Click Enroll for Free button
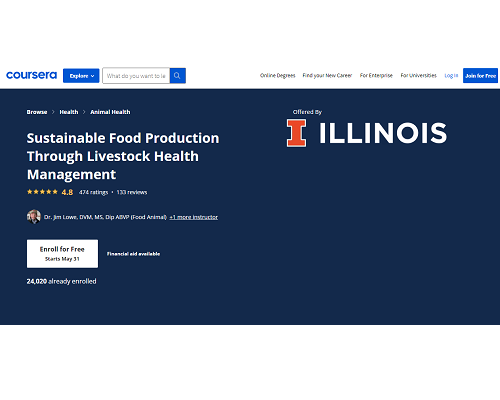 (x=62, y=253)
